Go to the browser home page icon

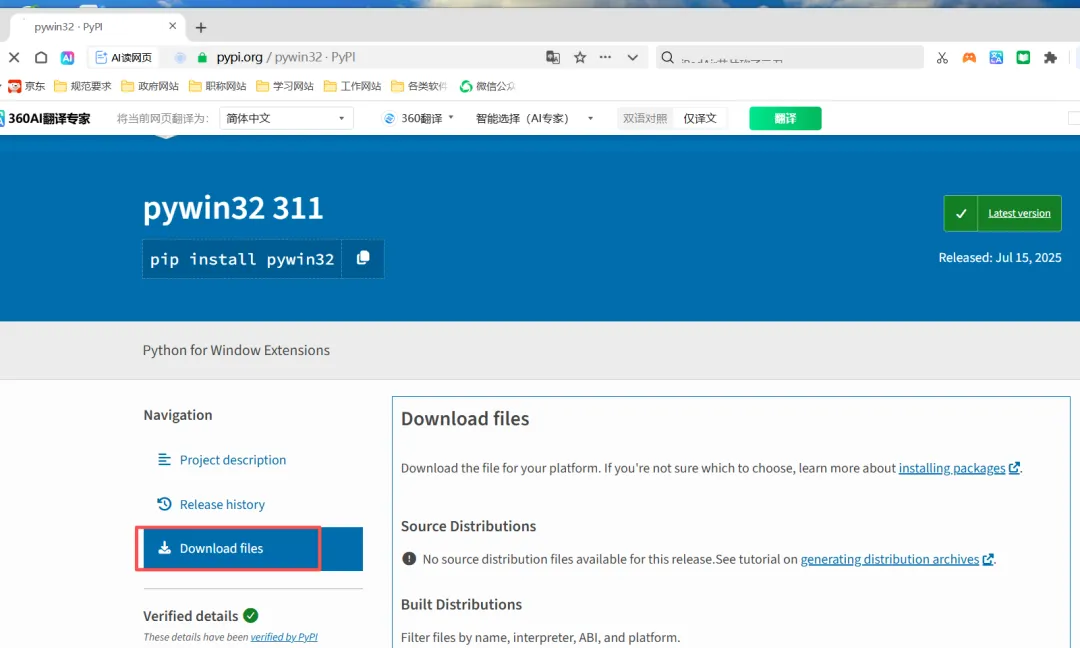41,57
